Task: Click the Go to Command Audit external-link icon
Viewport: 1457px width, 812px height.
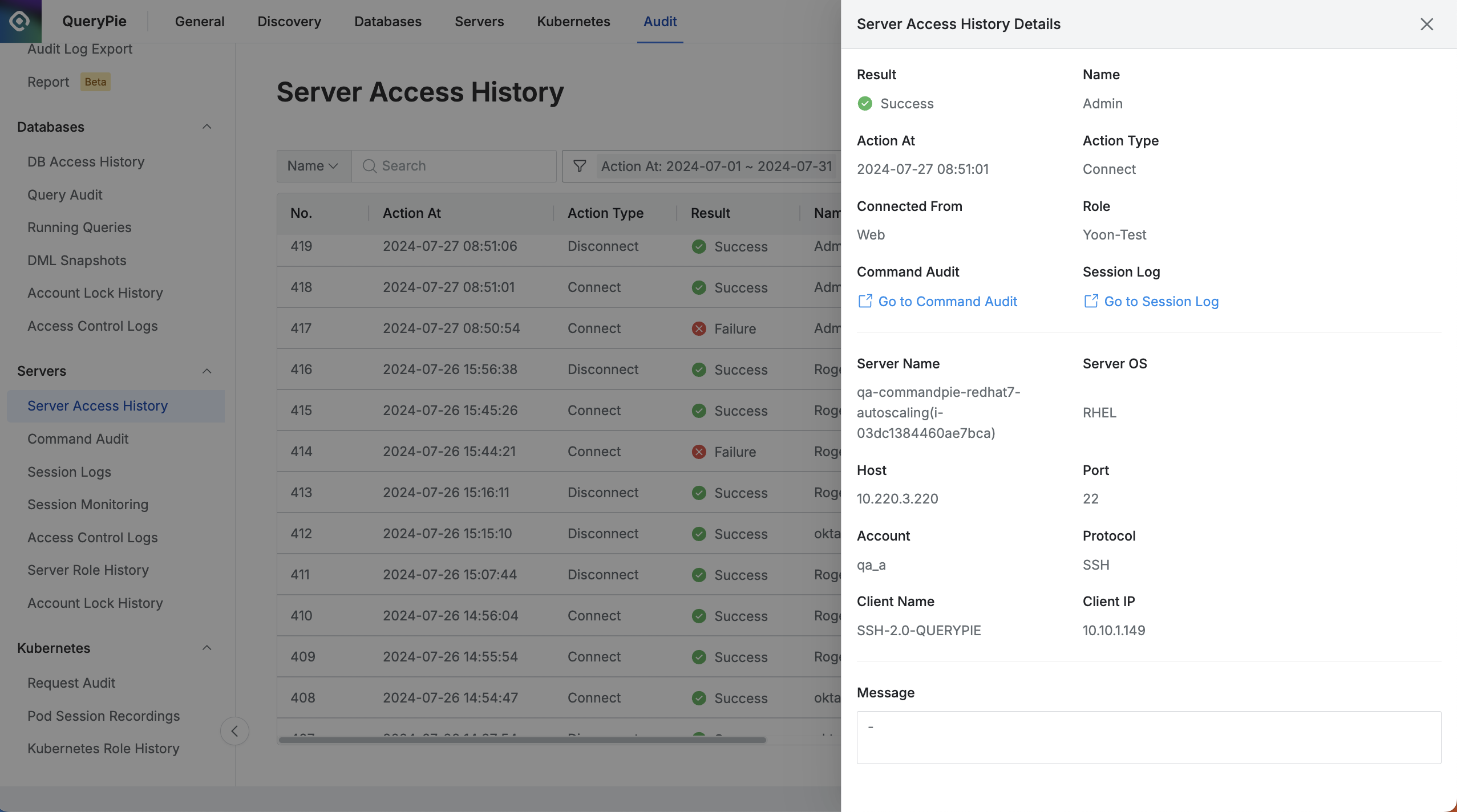Action: point(865,301)
